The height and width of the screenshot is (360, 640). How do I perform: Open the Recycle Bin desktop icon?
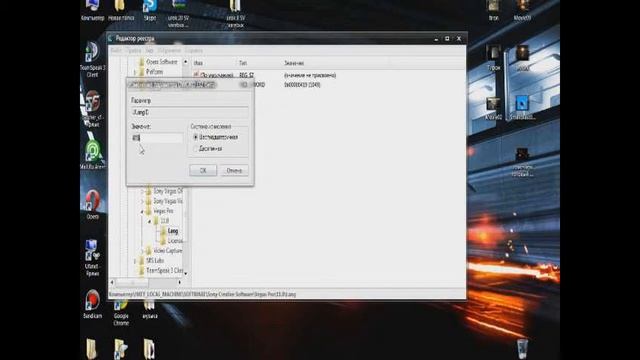click(522, 349)
